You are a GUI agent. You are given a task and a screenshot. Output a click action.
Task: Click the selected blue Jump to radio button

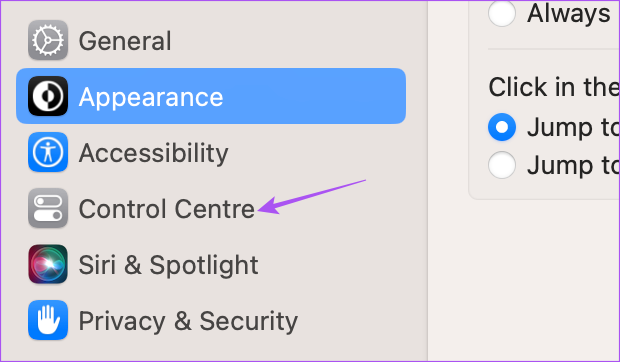coord(502,127)
